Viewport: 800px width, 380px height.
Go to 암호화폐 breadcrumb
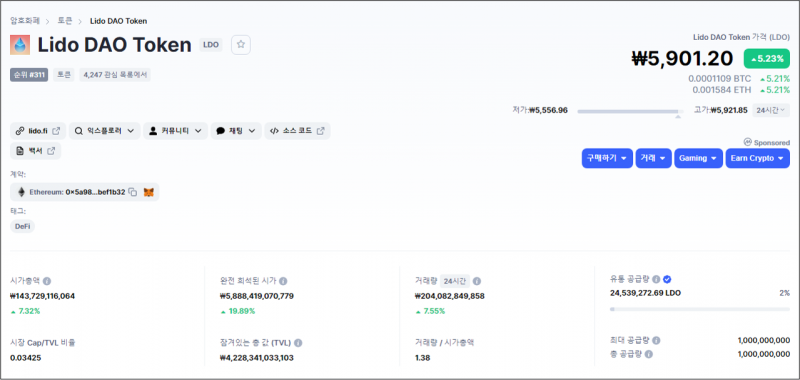click(x=25, y=21)
